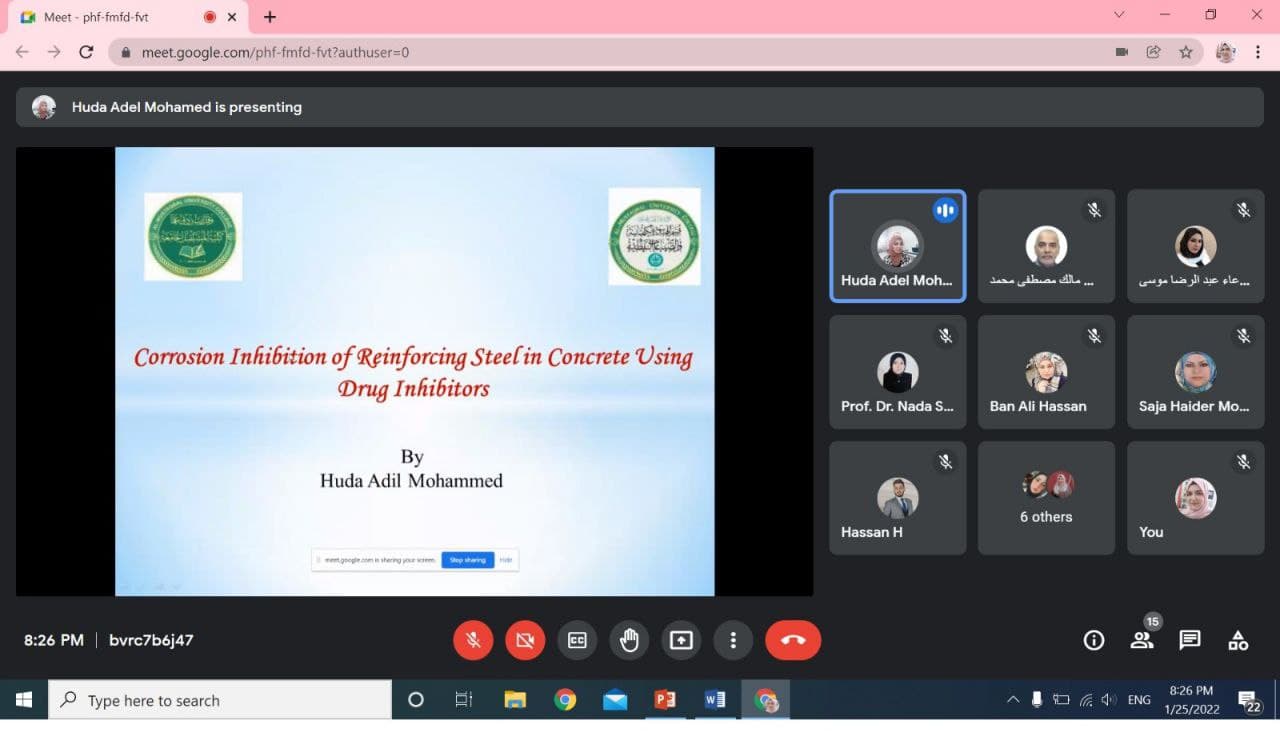Toggle mute state on Hassan H's tile

click(x=945, y=461)
